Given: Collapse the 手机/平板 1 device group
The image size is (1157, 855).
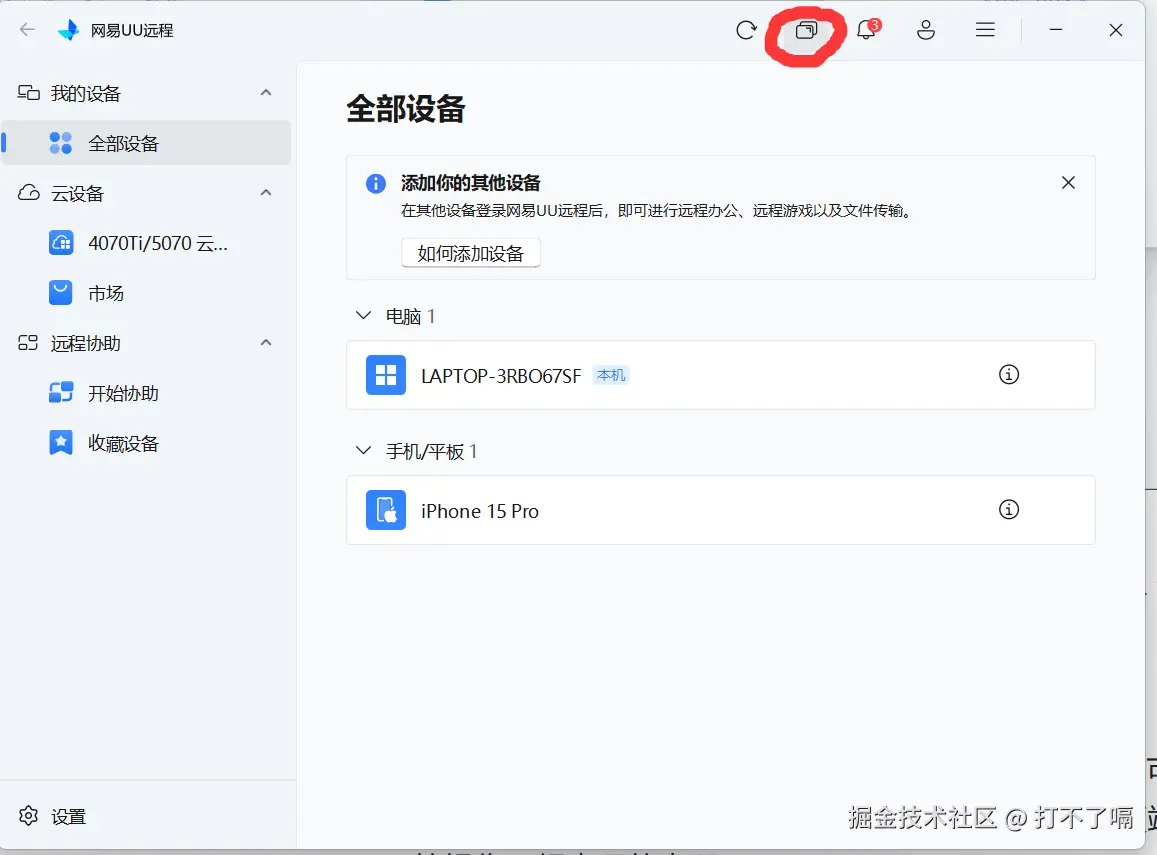Looking at the screenshot, I should pos(363,451).
